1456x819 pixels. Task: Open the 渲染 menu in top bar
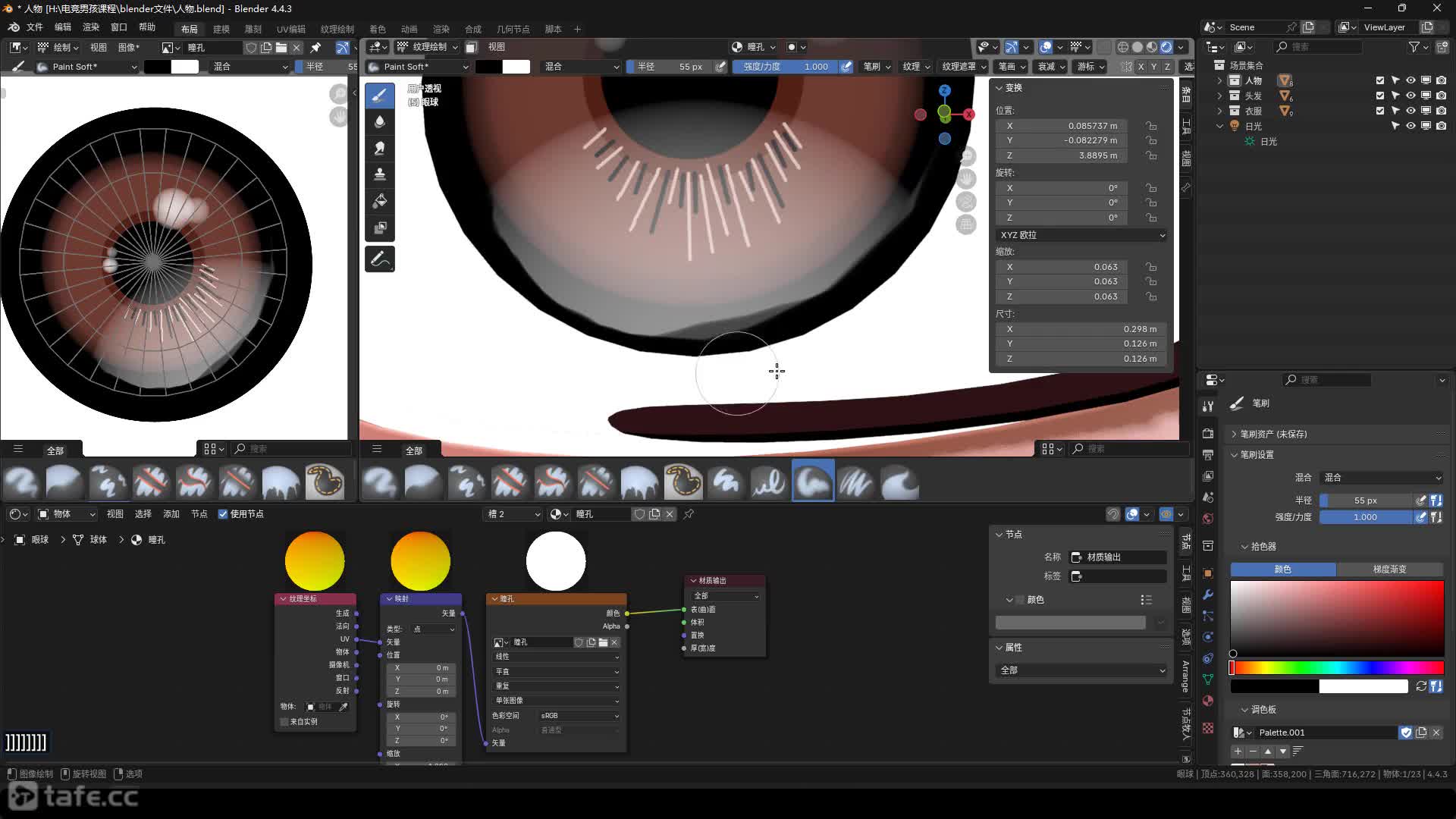point(91,27)
